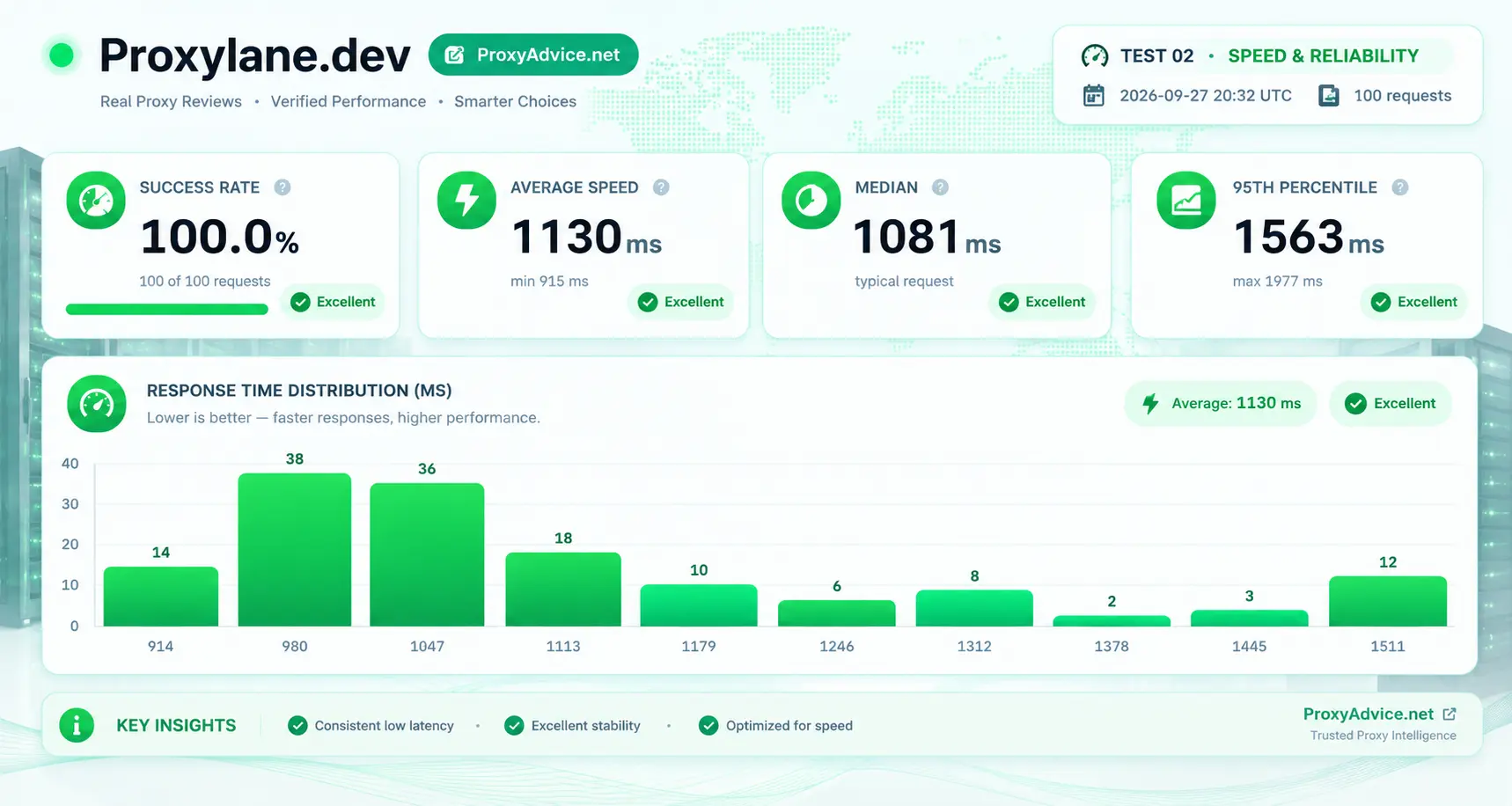This screenshot has width=1512, height=806.
Task: Click the histogram bar labeled 8 at 1312
Action: tap(974, 608)
